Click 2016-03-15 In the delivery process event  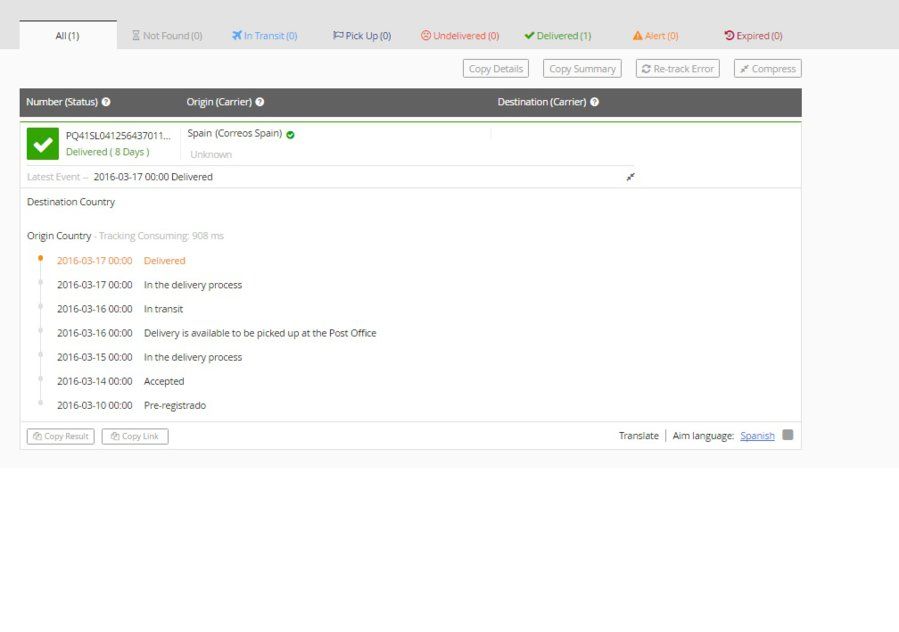click(x=150, y=357)
